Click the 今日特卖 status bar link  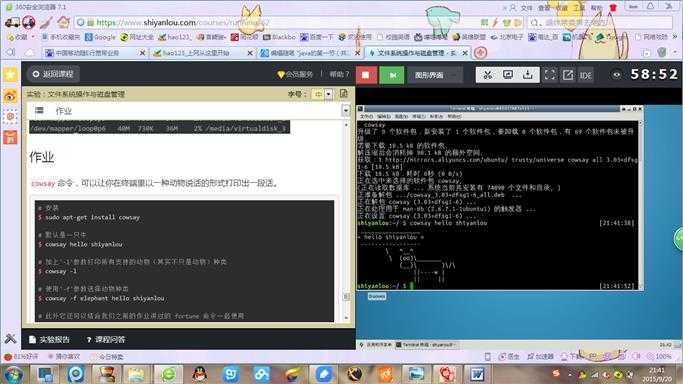(106, 357)
